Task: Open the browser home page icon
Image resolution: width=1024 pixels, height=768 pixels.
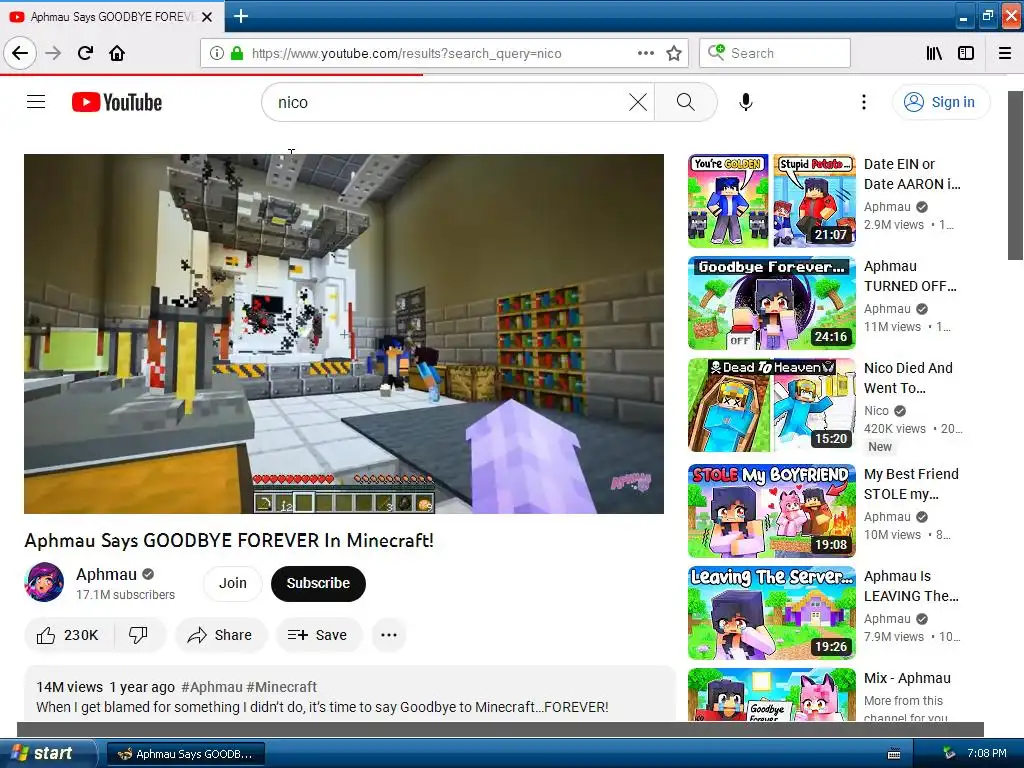Action: [x=117, y=53]
